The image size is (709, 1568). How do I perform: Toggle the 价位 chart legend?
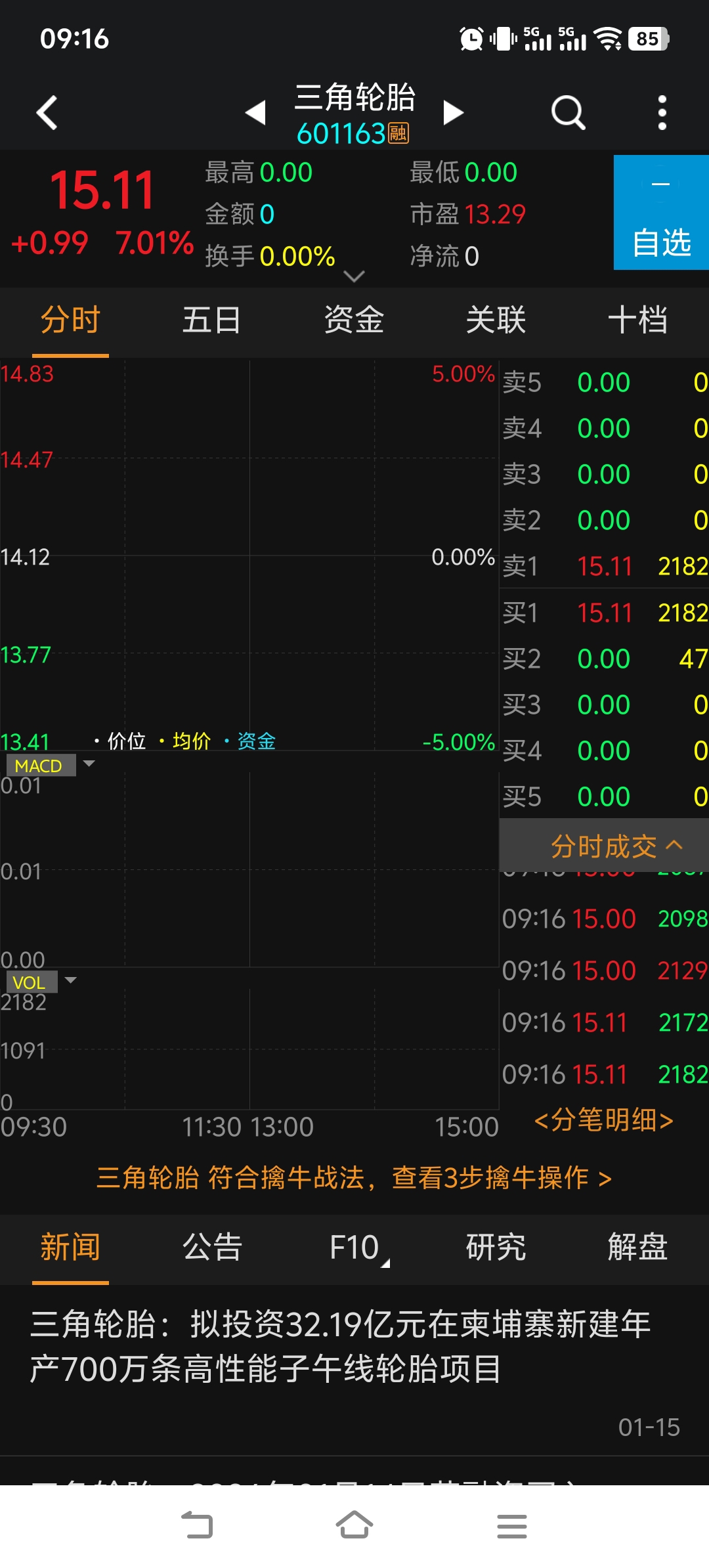119,741
